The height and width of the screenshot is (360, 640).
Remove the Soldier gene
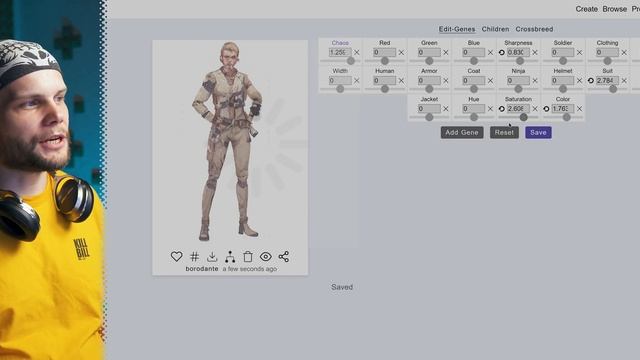point(579,52)
